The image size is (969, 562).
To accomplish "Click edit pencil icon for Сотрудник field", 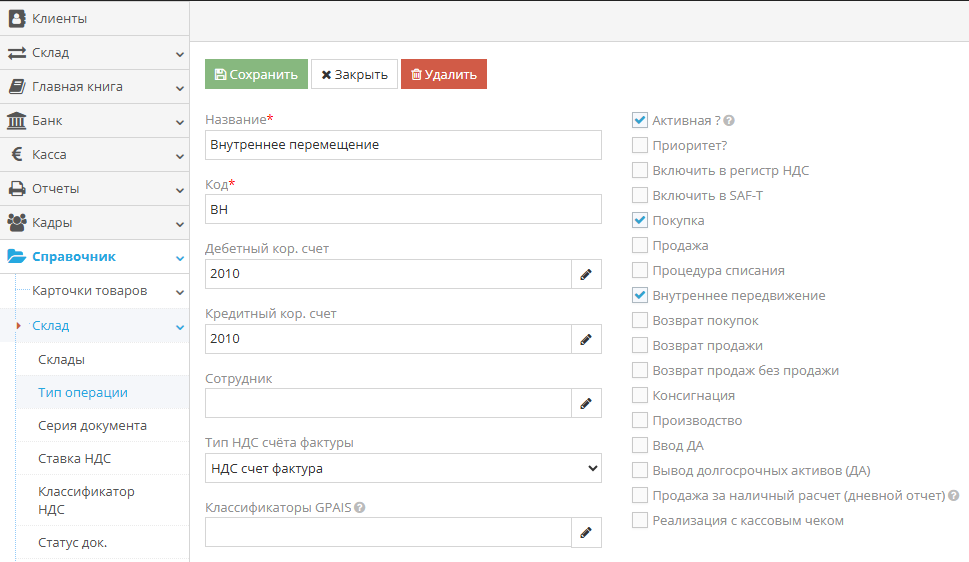I will tap(586, 403).
